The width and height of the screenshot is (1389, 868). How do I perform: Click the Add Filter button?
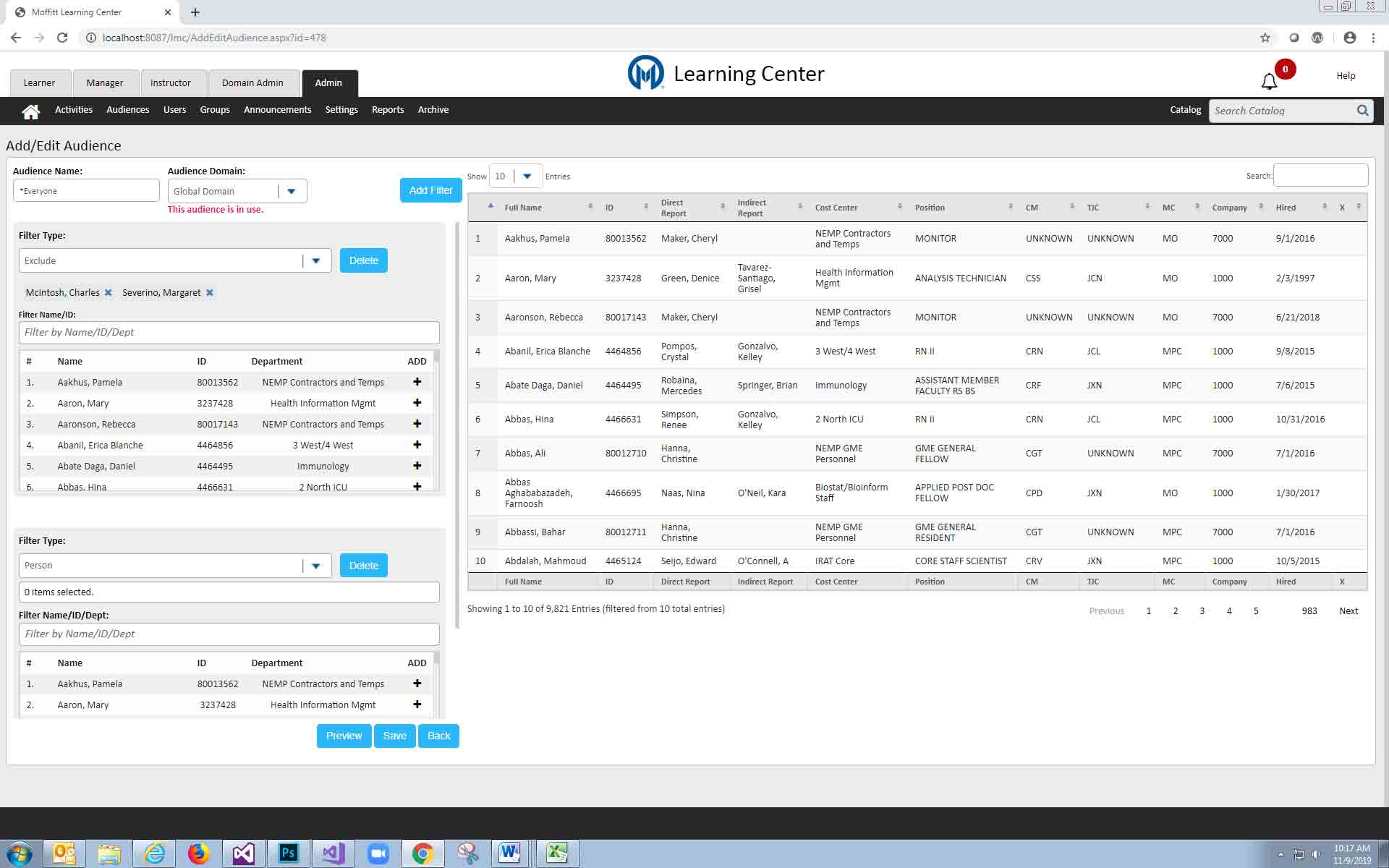click(x=430, y=190)
